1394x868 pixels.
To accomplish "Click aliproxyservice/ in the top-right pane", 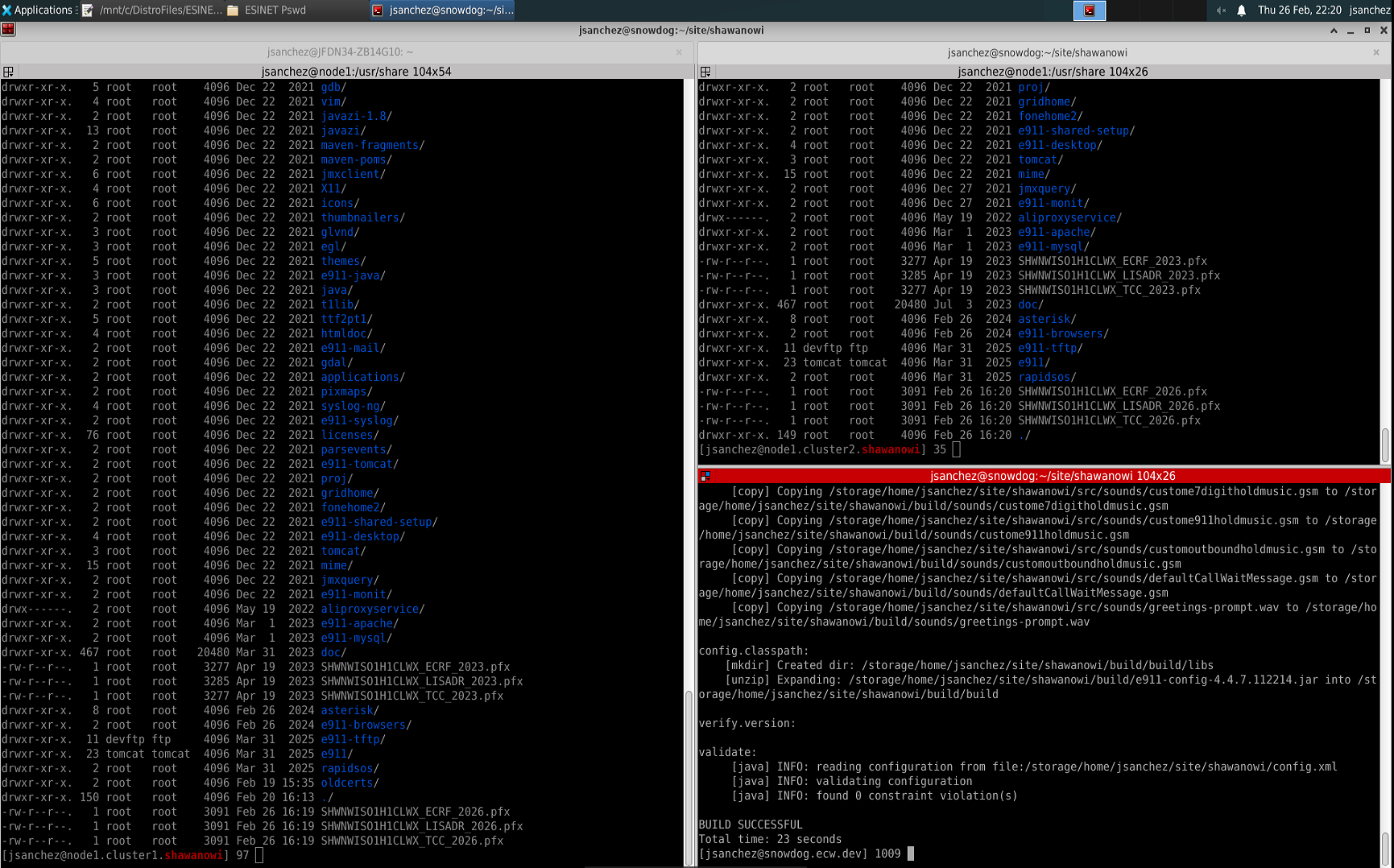I will (1069, 217).
